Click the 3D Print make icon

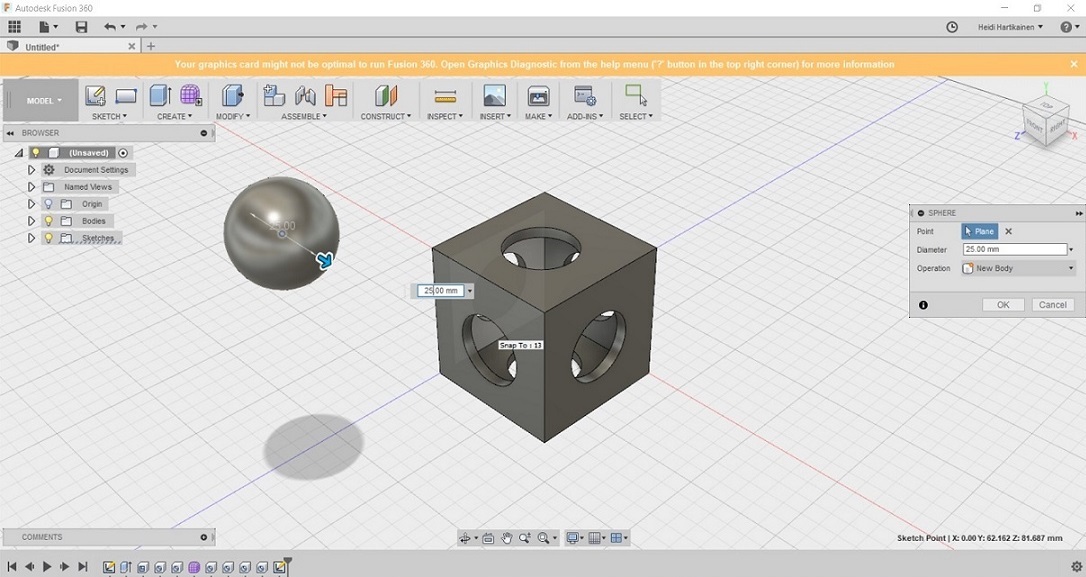point(538,96)
